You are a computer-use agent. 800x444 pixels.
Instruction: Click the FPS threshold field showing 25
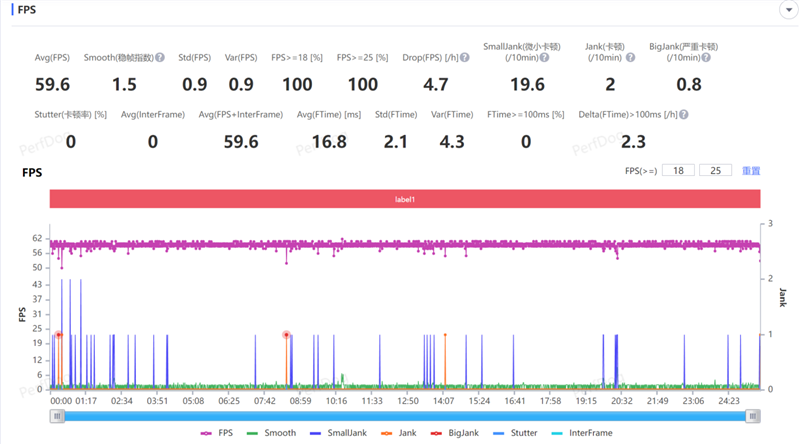[715, 171]
